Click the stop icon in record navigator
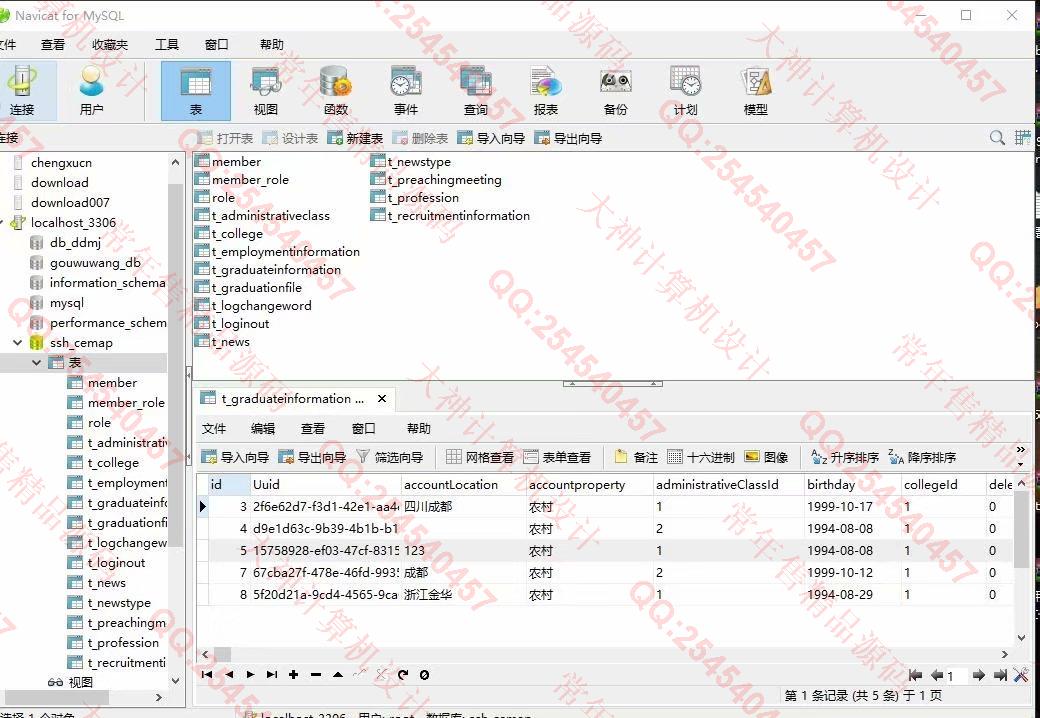This screenshot has height=718, width=1040. (424, 674)
